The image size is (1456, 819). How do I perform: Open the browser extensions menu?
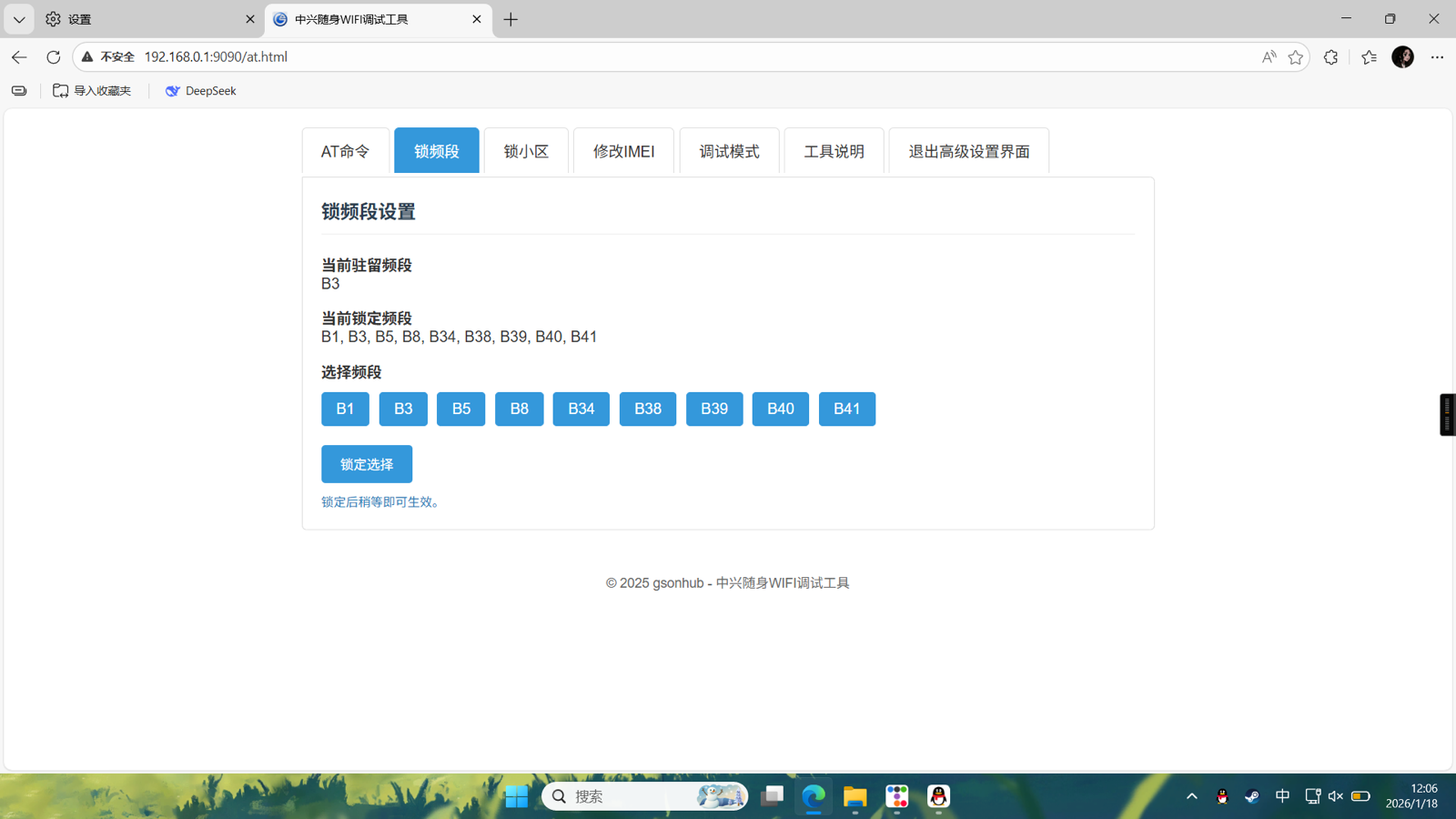[x=1330, y=56]
